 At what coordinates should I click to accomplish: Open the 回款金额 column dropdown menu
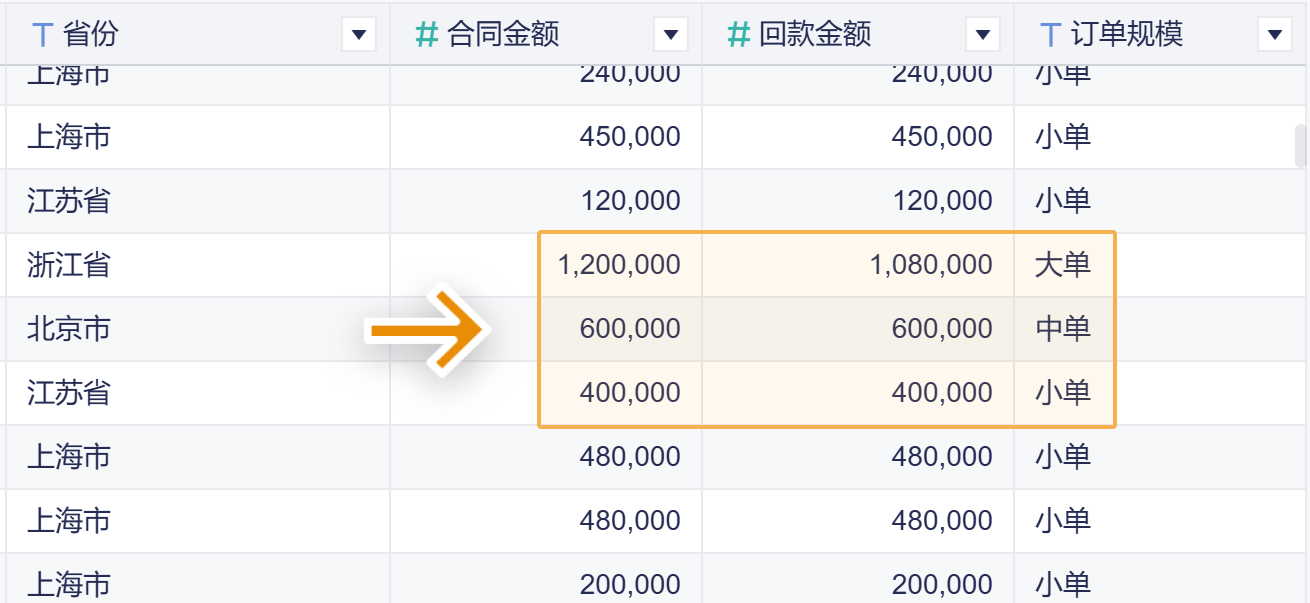tap(983, 35)
